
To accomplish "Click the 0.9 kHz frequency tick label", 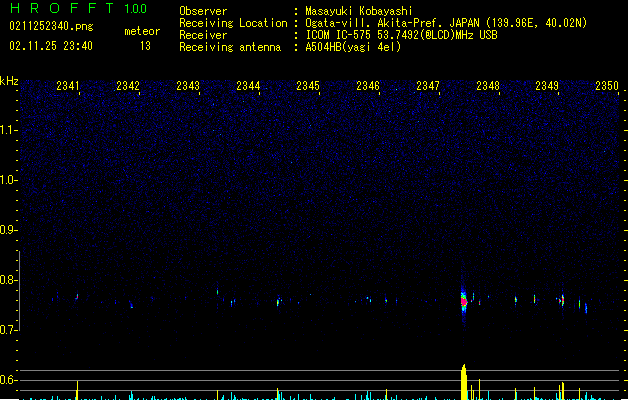I will (x=8, y=230).
